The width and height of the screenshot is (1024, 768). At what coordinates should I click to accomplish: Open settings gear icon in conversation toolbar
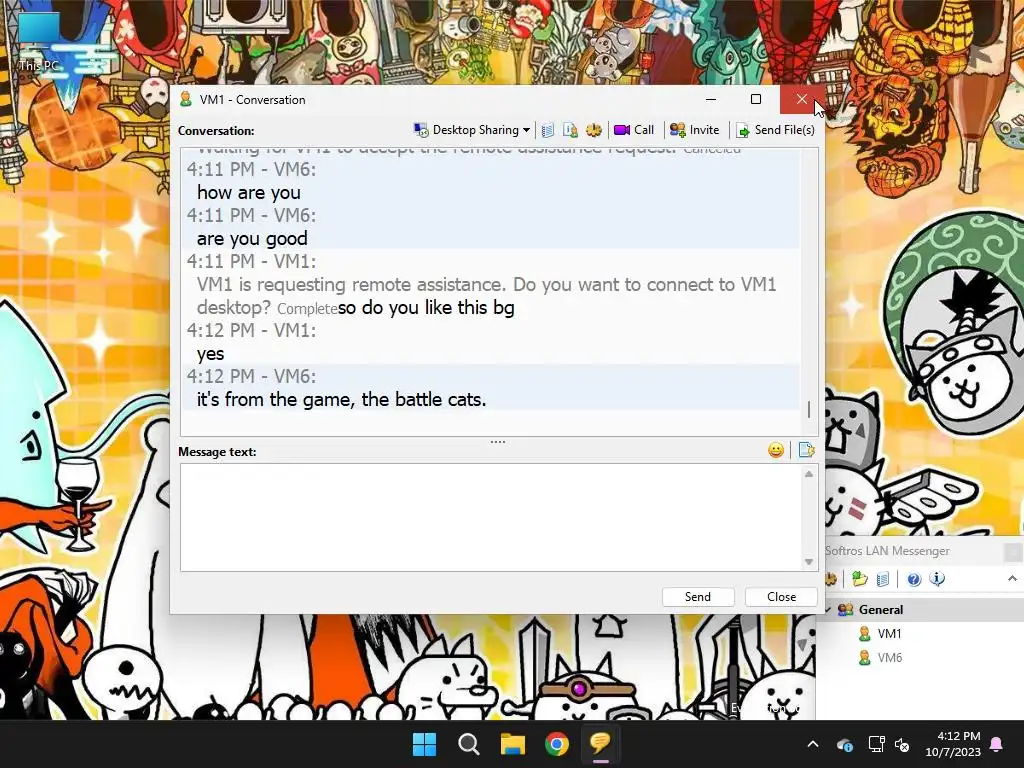(593, 130)
